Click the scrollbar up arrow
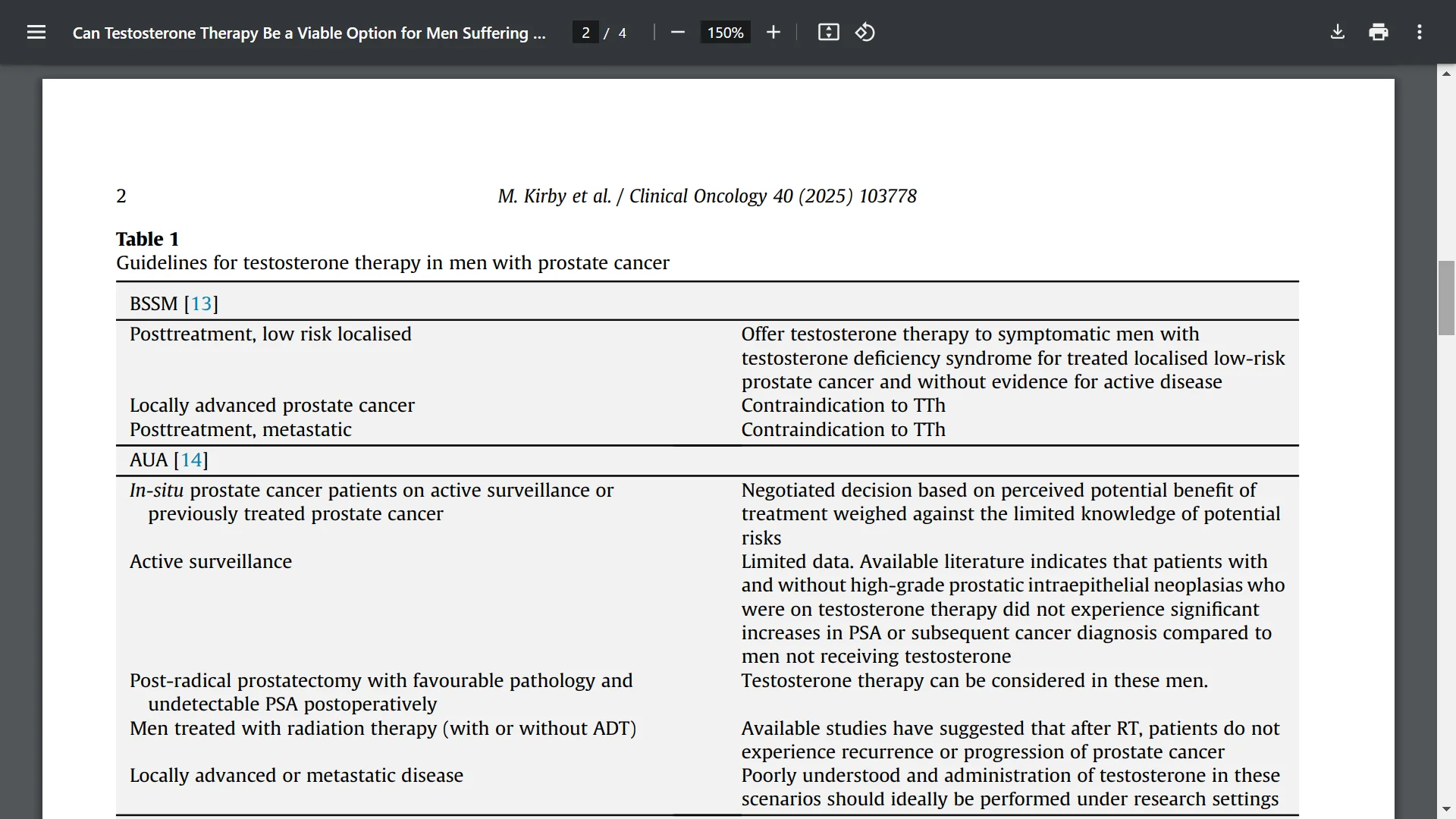This screenshot has width=1456, height=819. (1446, 74)
